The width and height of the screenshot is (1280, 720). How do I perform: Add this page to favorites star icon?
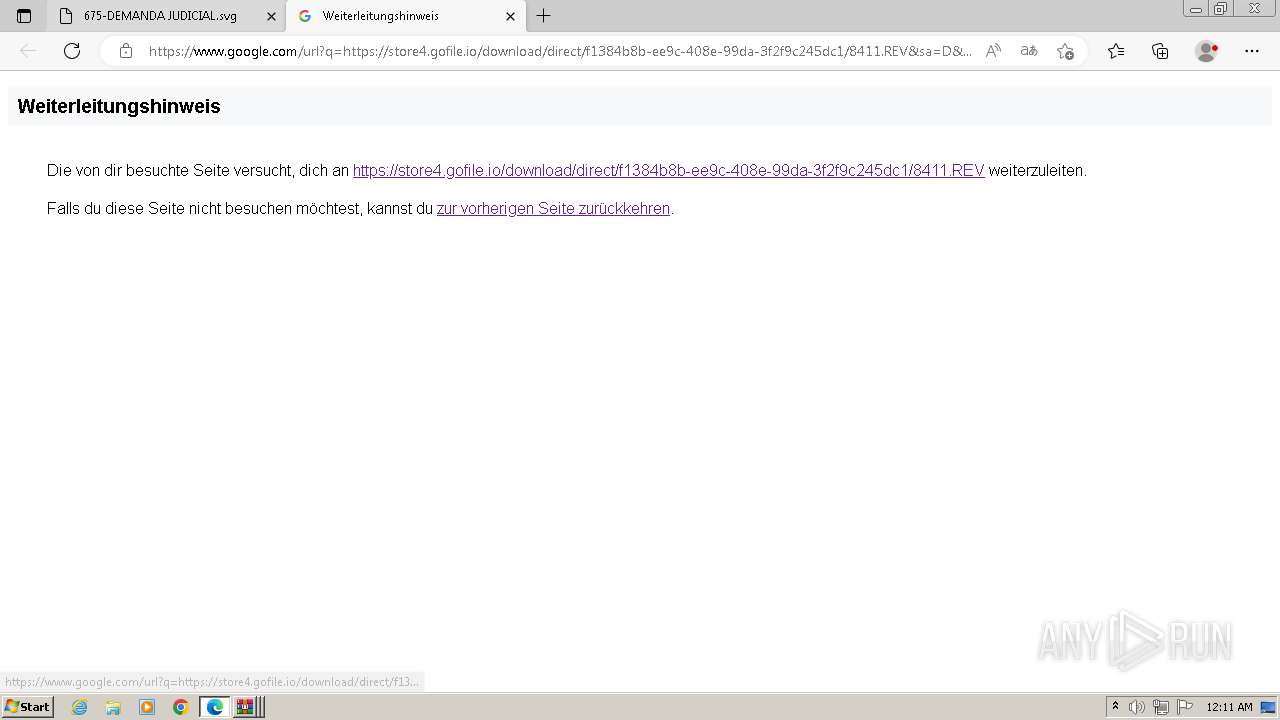click(1065, 51)
